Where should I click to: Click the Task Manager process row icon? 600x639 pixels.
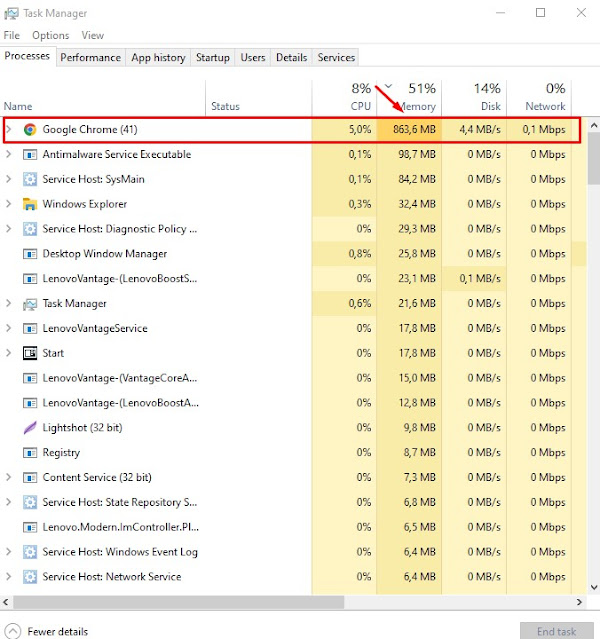(30, 304)
